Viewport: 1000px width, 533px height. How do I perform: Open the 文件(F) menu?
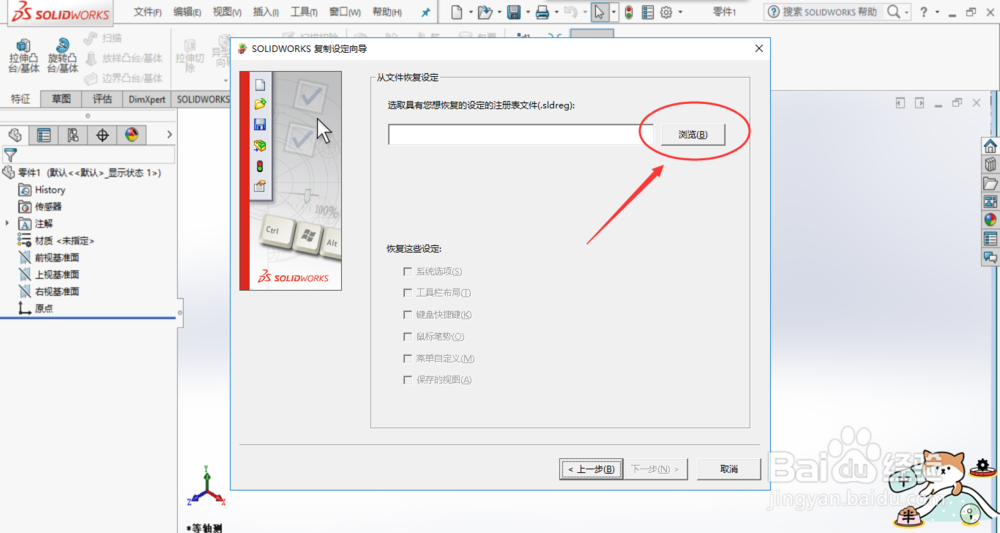point(147,12)
